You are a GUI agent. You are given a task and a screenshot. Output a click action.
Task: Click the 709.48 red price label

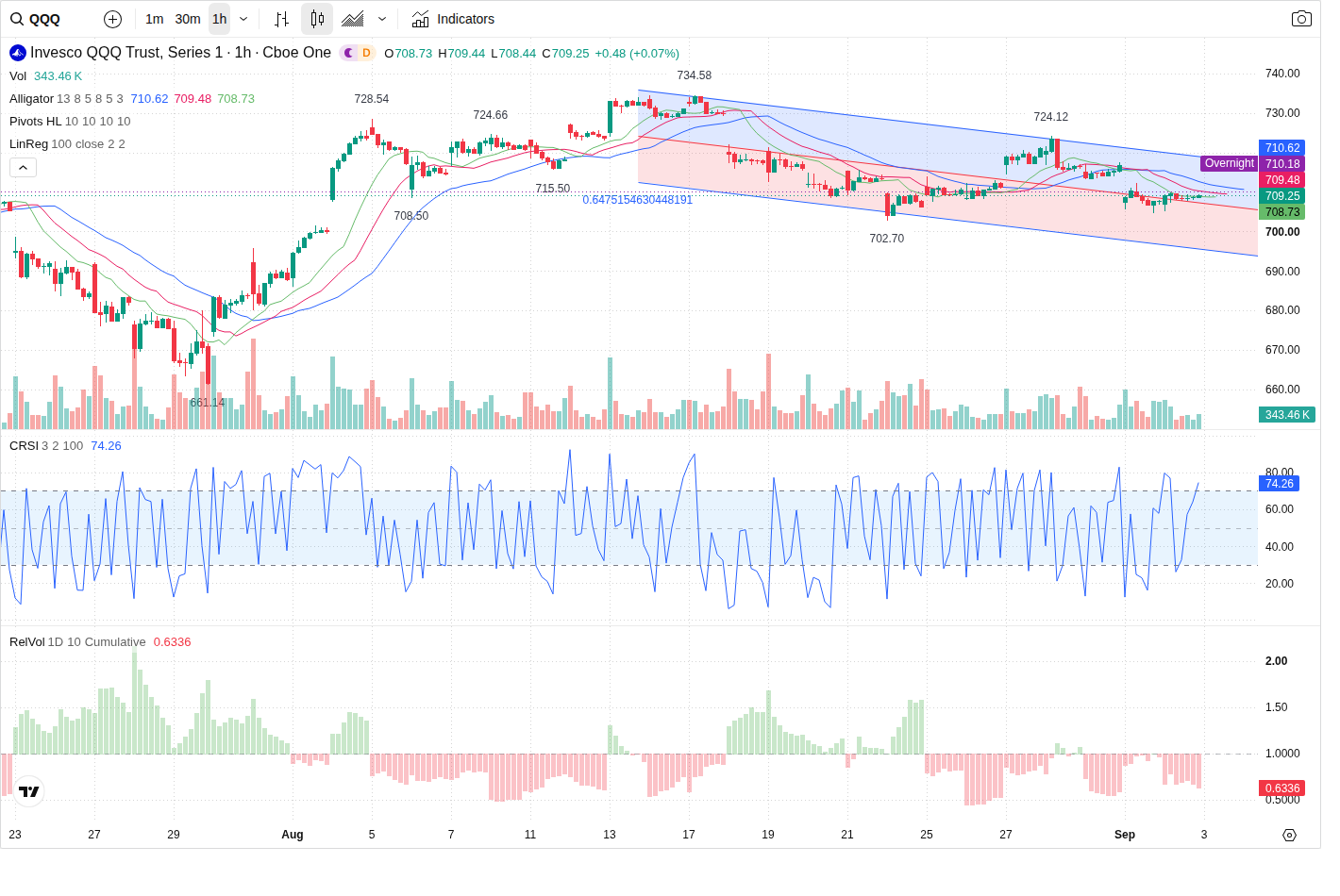1281,180
